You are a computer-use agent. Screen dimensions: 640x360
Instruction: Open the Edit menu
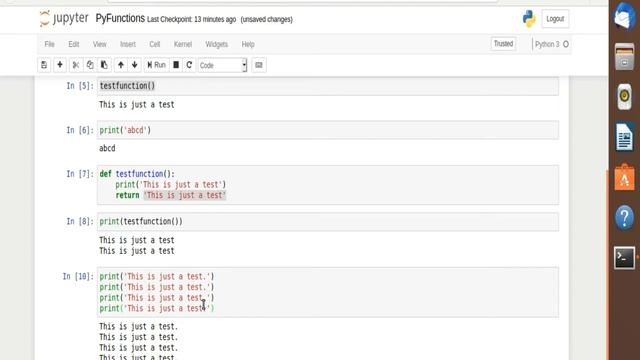coord(73,44)
